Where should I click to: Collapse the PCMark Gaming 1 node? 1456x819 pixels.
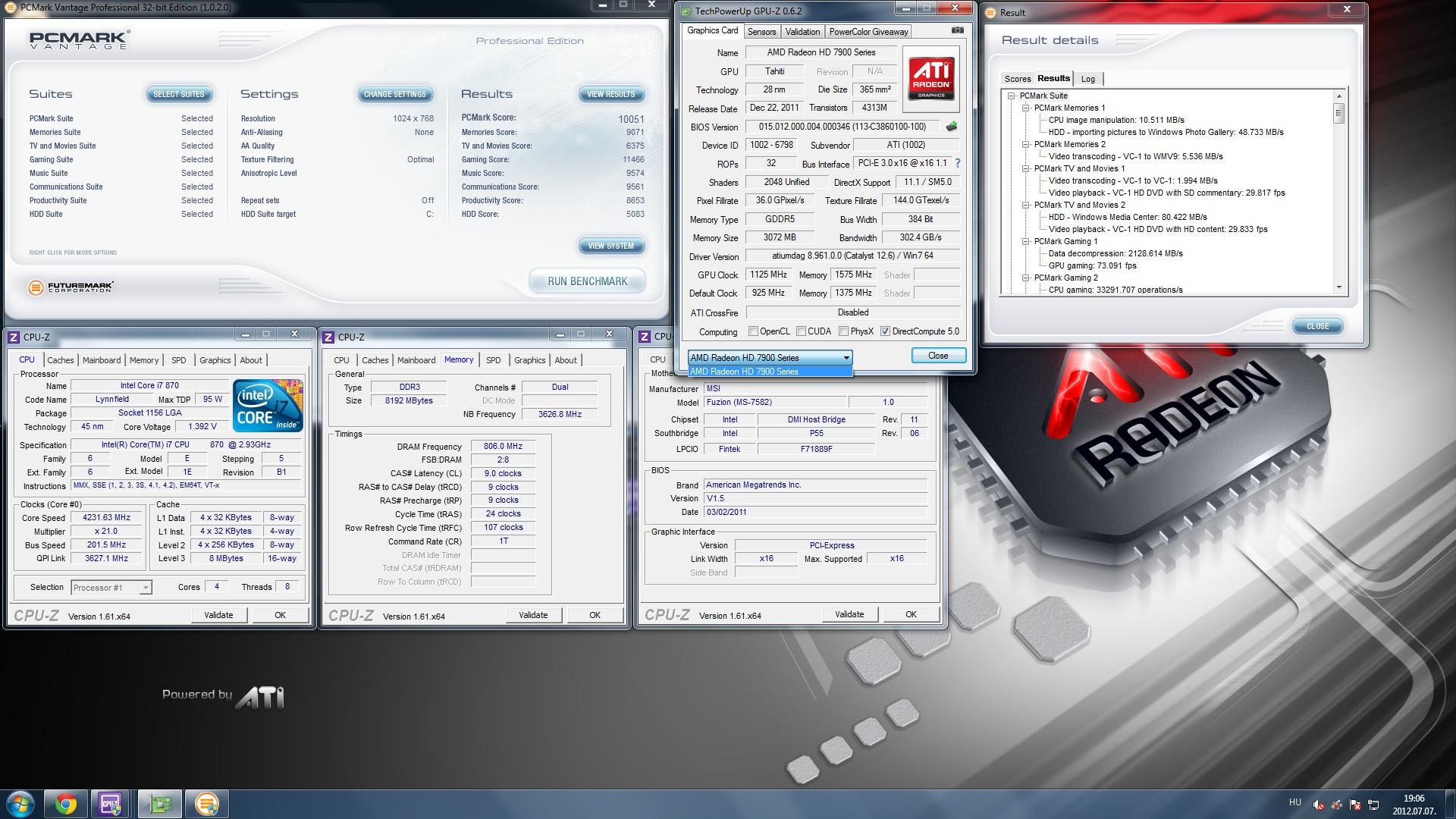pos(1026,241)
